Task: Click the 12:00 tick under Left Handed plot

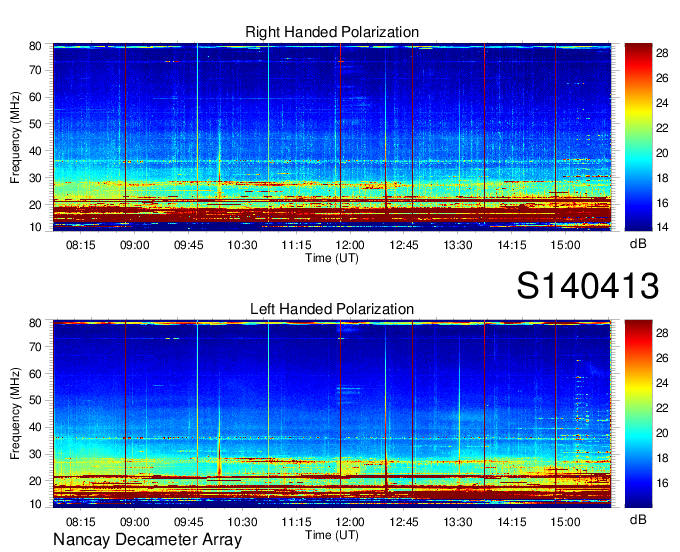Action: (350, 522)
